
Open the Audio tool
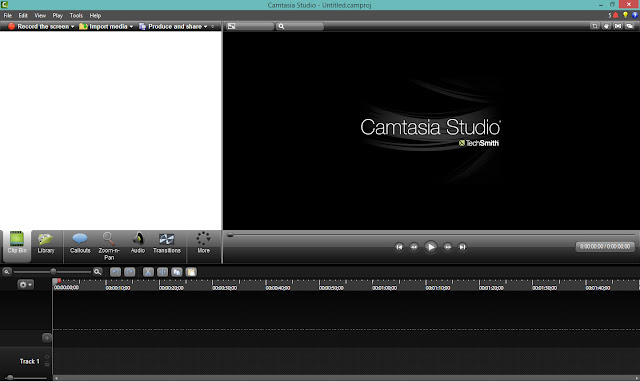[138, 243]
